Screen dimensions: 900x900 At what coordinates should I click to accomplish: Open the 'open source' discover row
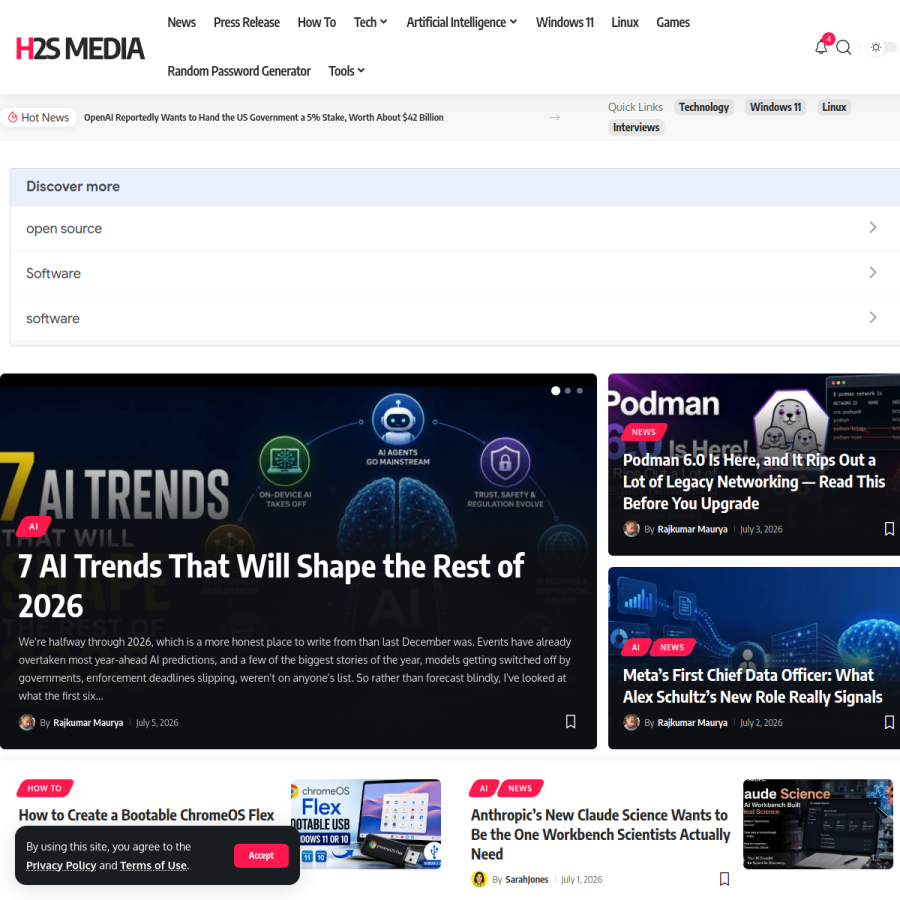[x=455, y=228]
